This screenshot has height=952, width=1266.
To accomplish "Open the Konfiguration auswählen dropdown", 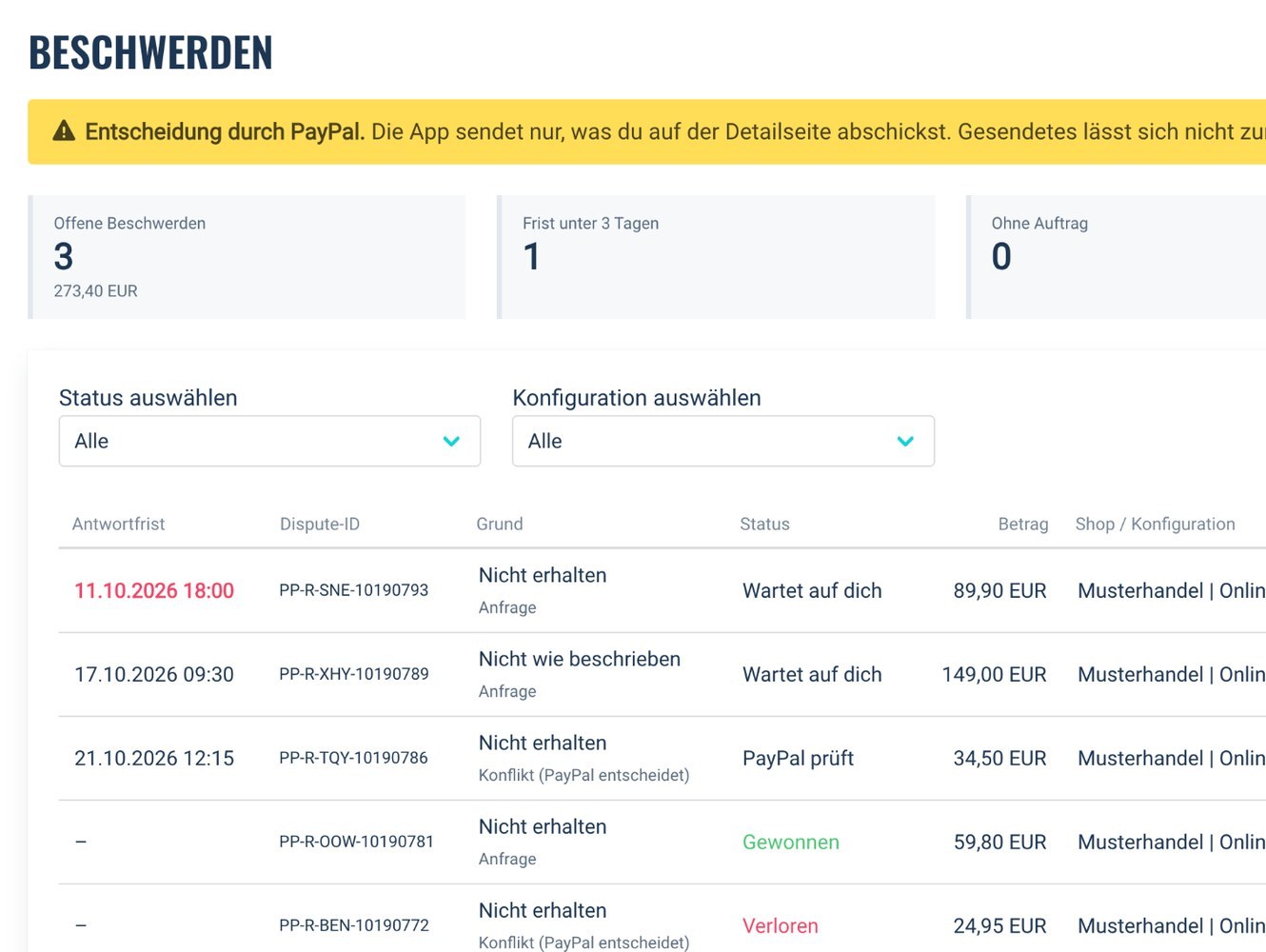I will tap(723, 441).
